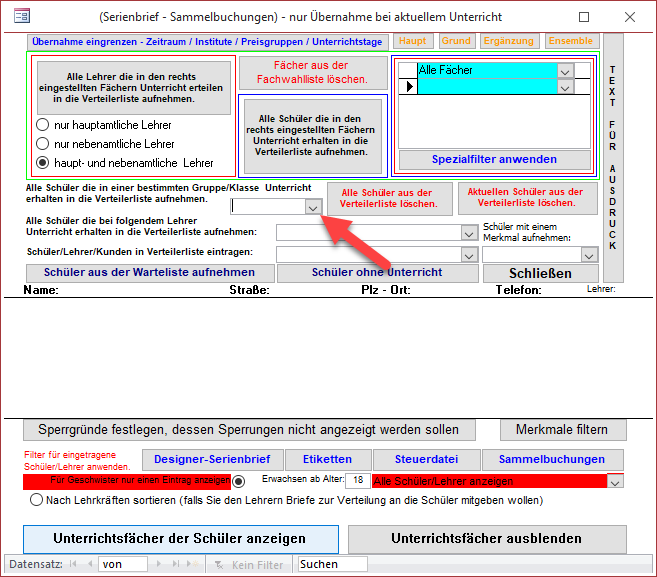Go to previous record in navigation bar

[x=89, y=564]
